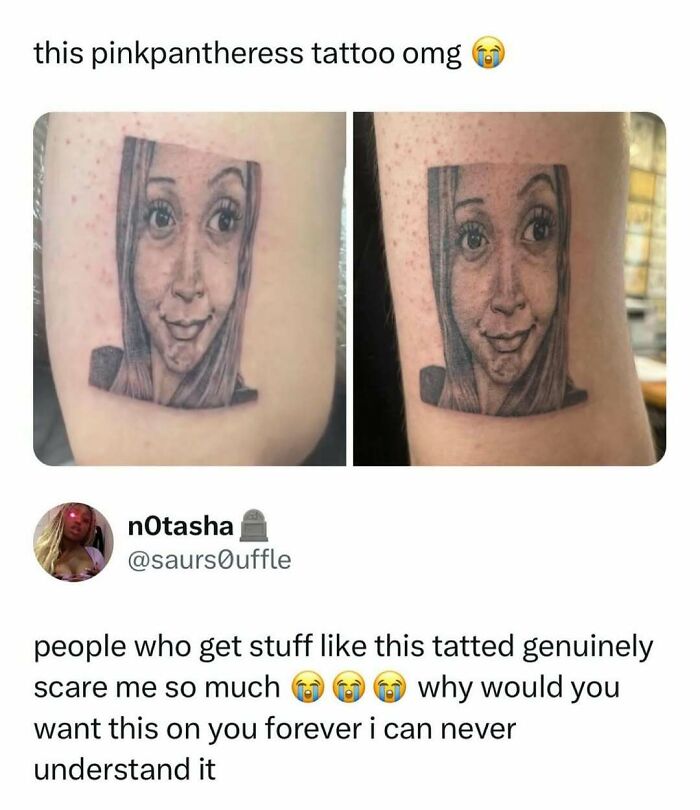Viewport: 700px width, 810px height.
Task: Click the crying emoji after 'tattoo omg'
Action: pos(489,53)
